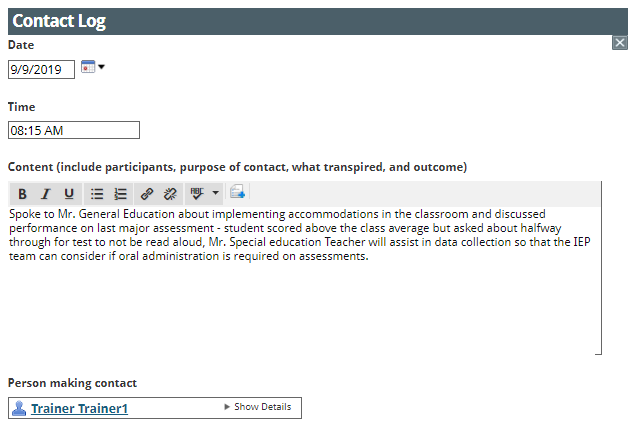Click into the Time field showing 08:15 AM
631x433 pixels.
click(x=74, y=130)
